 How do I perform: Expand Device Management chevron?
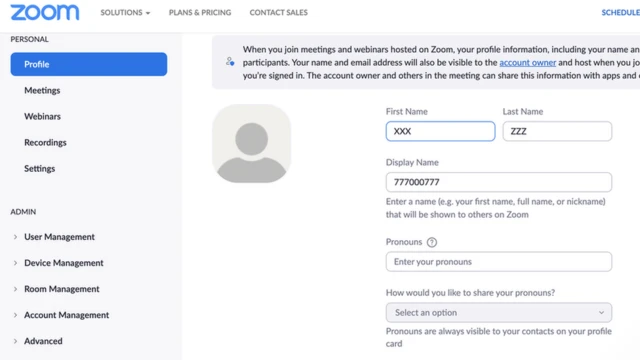pos(16,263)
